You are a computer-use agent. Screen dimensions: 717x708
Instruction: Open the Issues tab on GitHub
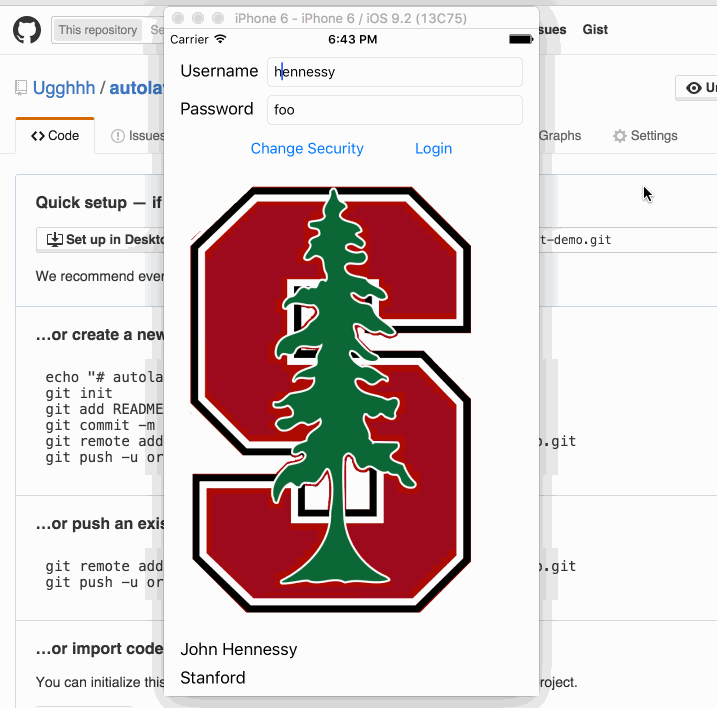[x=137, y=136]
